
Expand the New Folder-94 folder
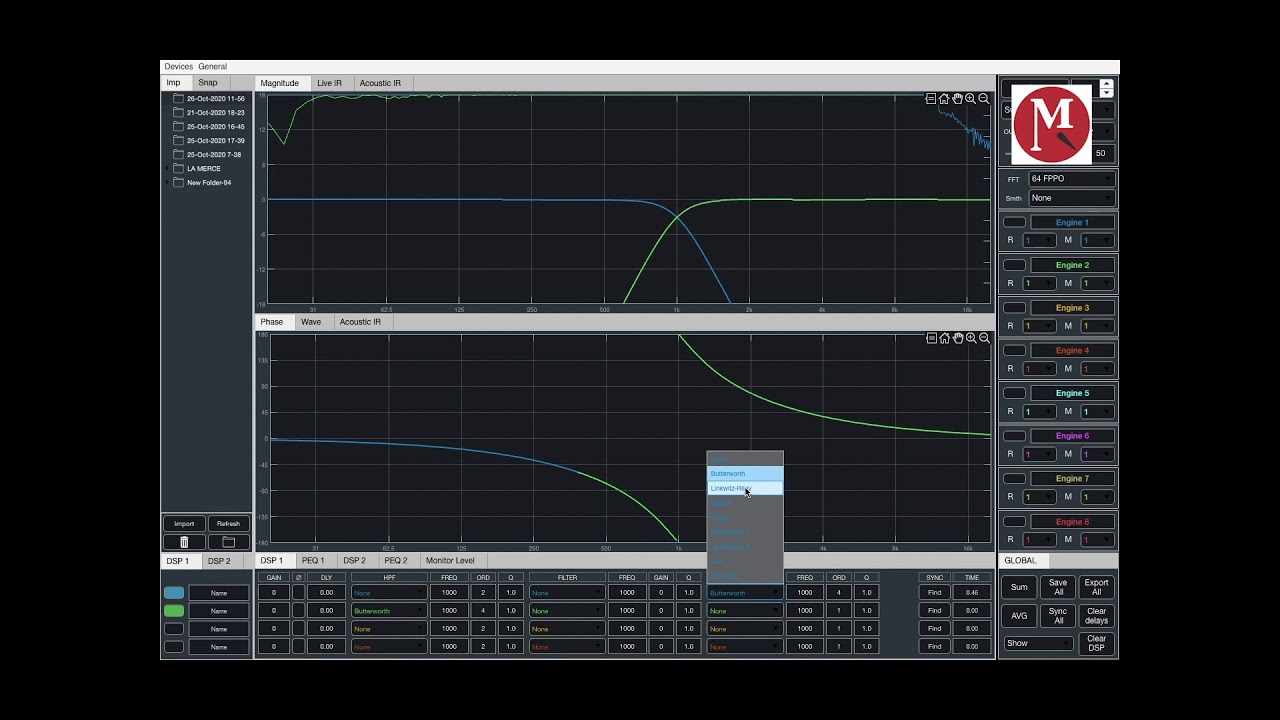[x=167, y=183]
